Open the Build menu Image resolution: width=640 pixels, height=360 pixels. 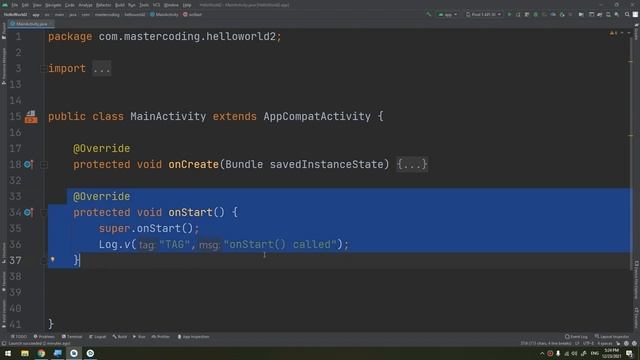tap(120, 5)
